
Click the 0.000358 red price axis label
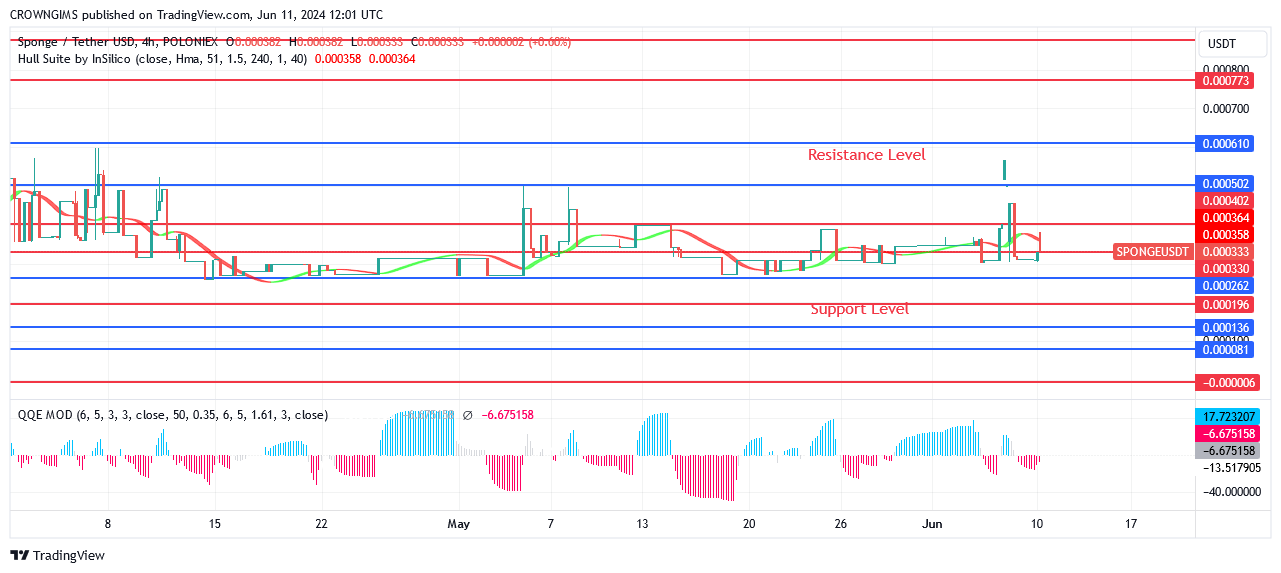[1226, 235]
